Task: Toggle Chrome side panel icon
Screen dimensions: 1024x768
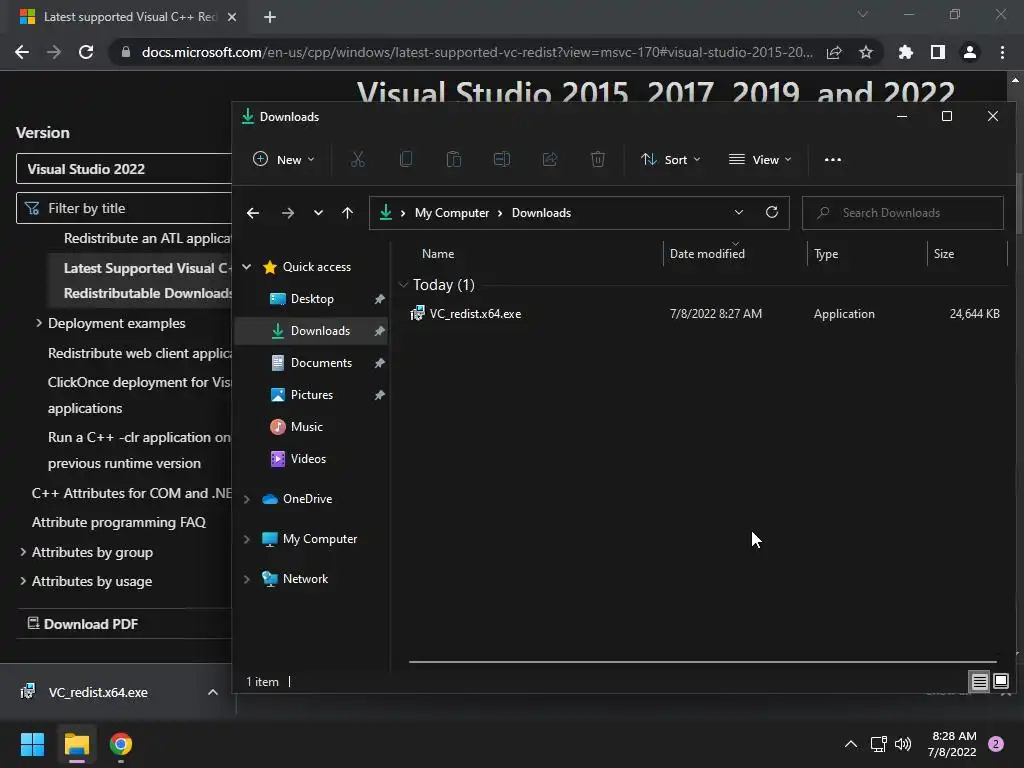Action: click(938, 52)
